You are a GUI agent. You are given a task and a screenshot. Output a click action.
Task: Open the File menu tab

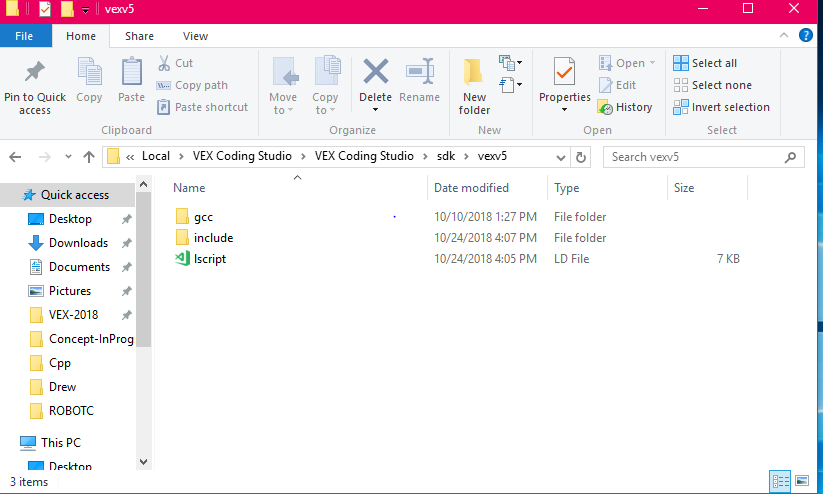pyautogui.click(x=24, y=36)
